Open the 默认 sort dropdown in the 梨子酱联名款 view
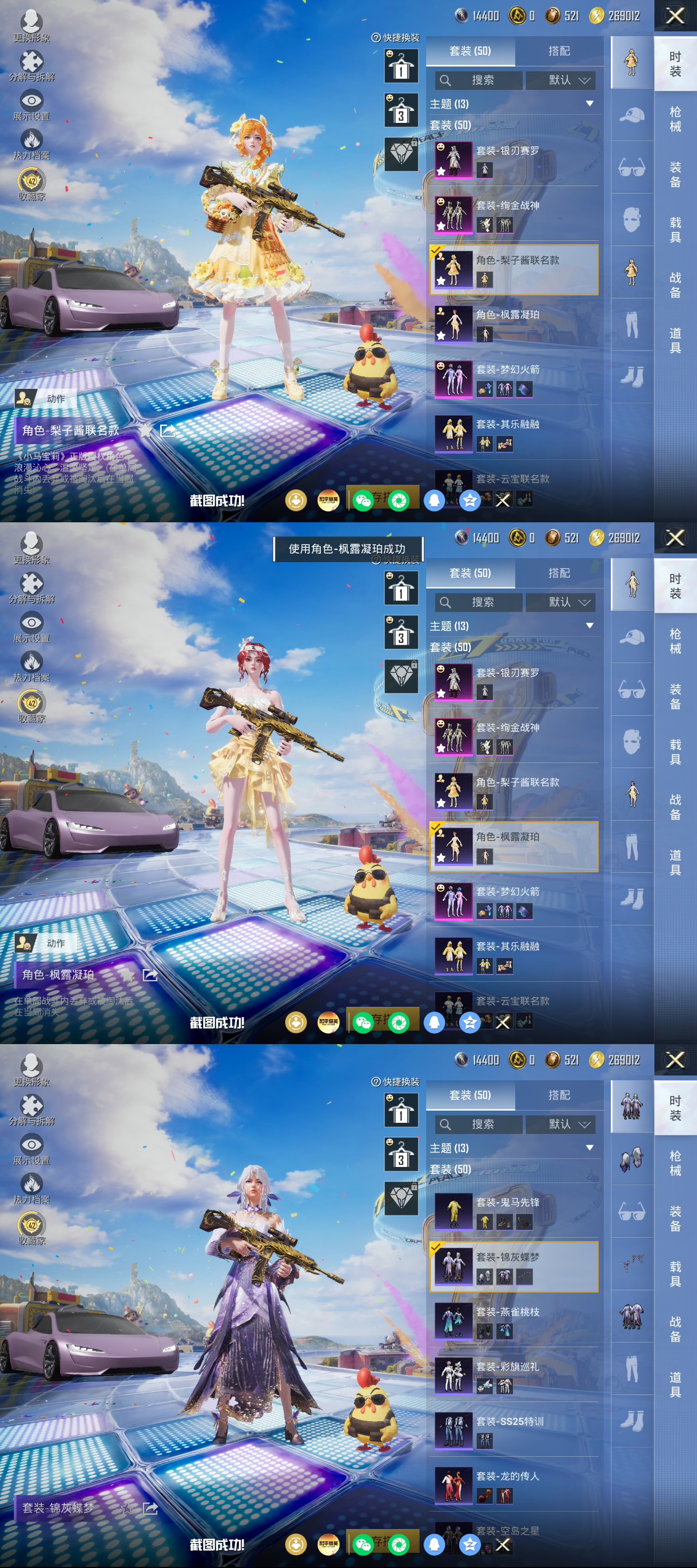This screenshot has height=1568, width=697. coord(561,80)
